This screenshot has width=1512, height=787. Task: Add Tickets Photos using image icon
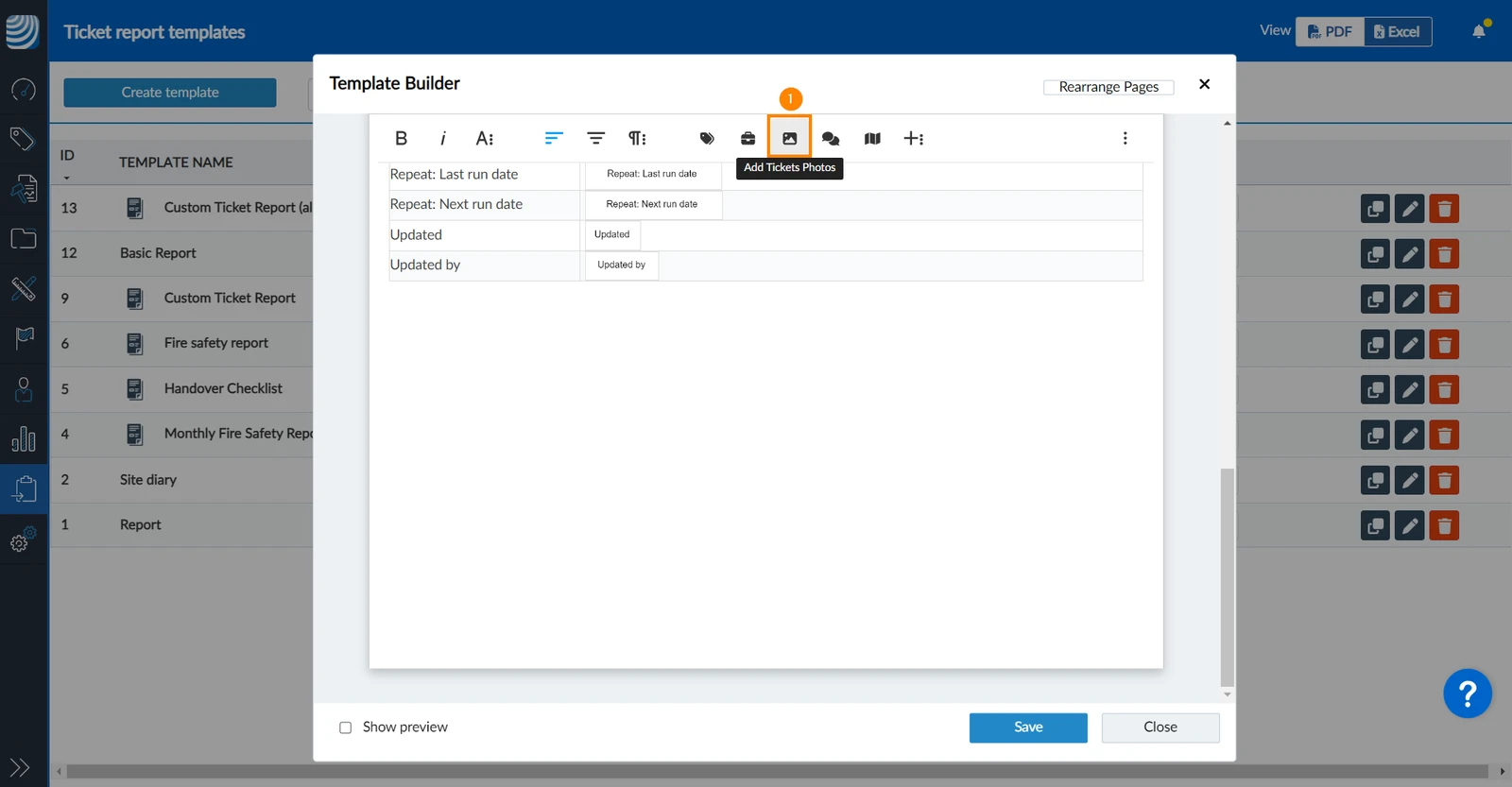pyautogui.click(x=789, y=138)
